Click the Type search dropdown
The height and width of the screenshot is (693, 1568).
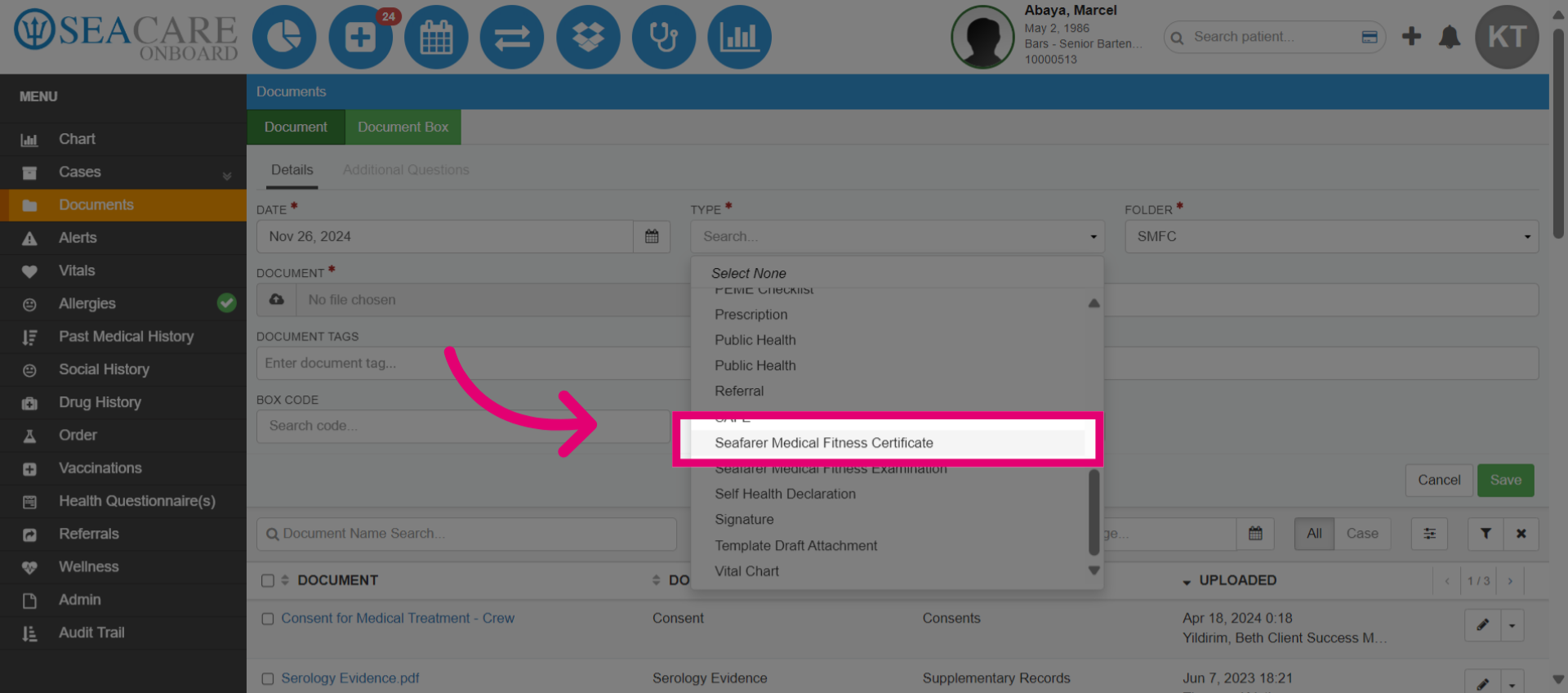[897, 236]
